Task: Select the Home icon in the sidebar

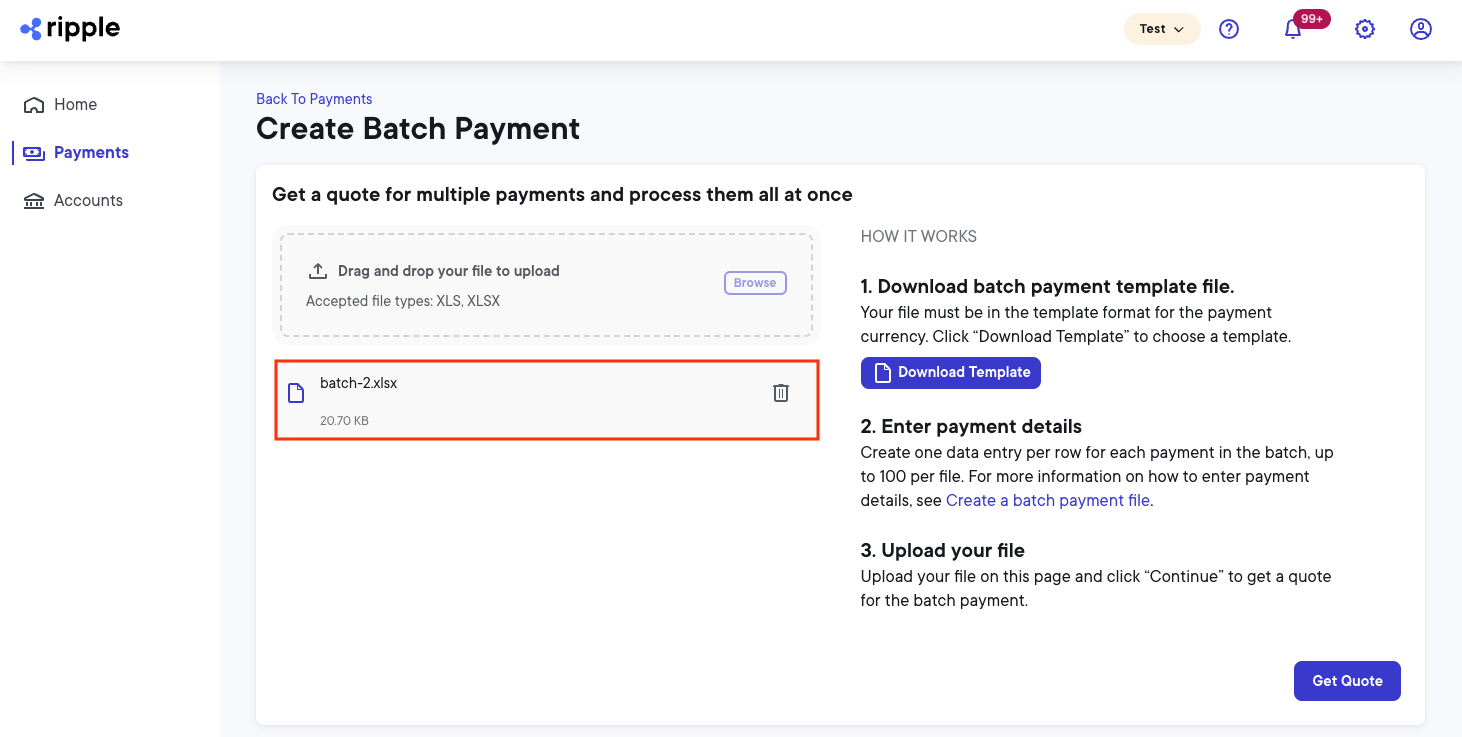Action: click(32, 104)
